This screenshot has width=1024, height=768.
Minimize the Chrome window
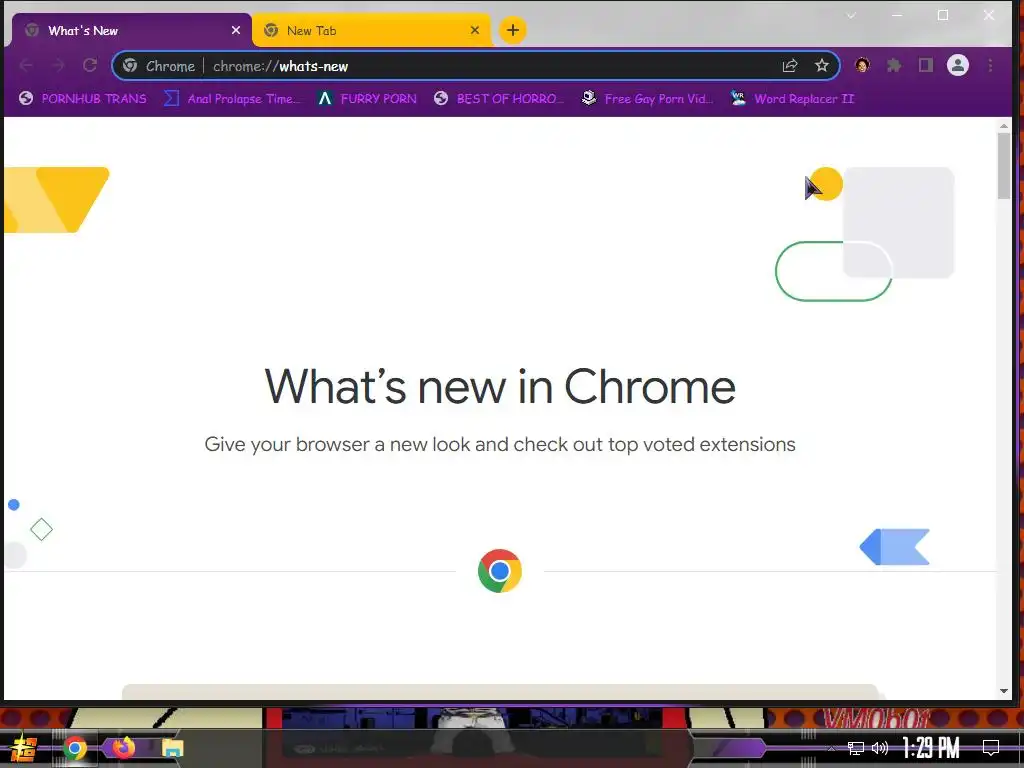897,15
